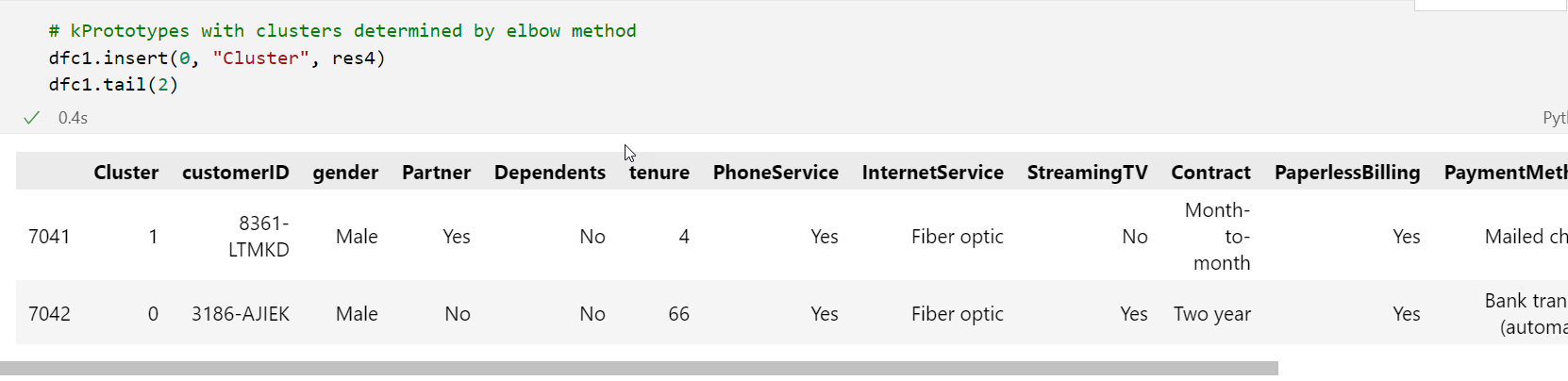Select customer ID cell 3186-AJIEK
Screen dimensions: 1568x381
tap(241, 314)
